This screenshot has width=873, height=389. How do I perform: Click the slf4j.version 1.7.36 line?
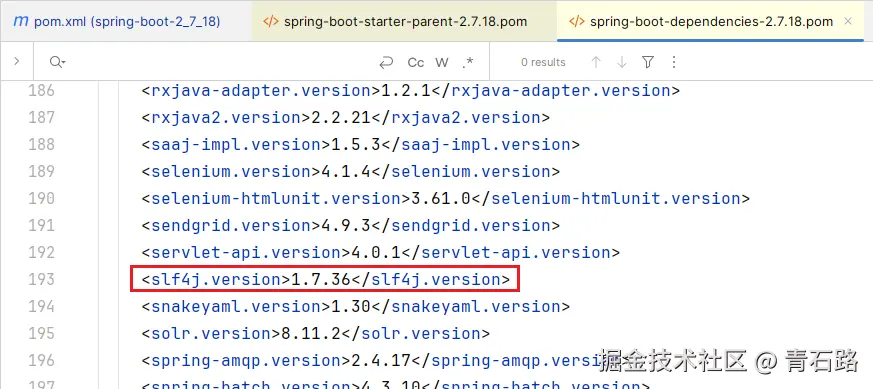click(x=326, y=279)
